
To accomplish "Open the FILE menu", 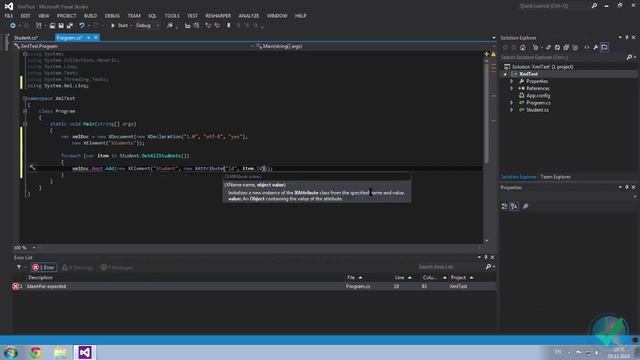I will coord(9,16).
